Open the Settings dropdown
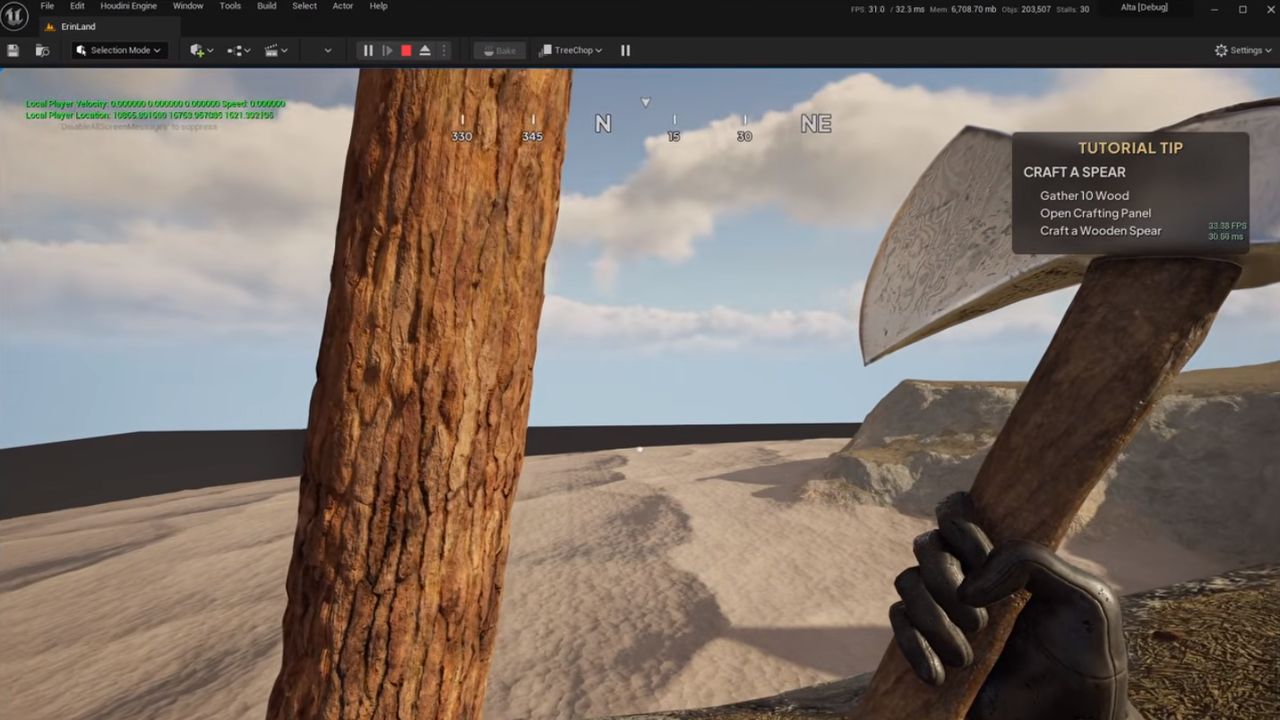This screenshot has height=720, width=1280. click(x=1243, y=50)
